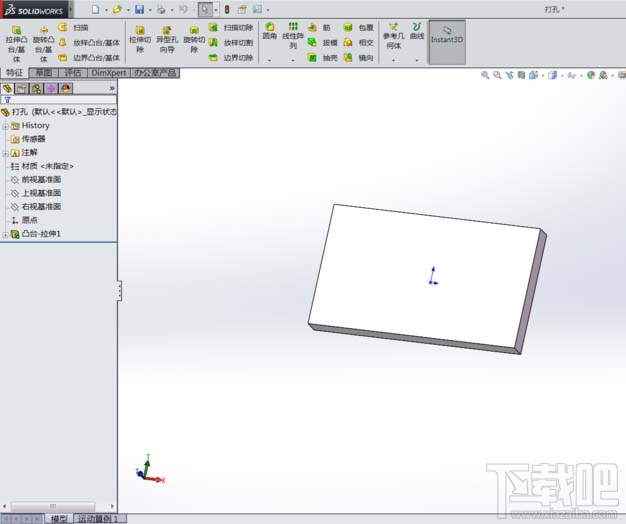
Task: Select the Revolved Cut tool (旋转切除)
Action: (194, 39)
